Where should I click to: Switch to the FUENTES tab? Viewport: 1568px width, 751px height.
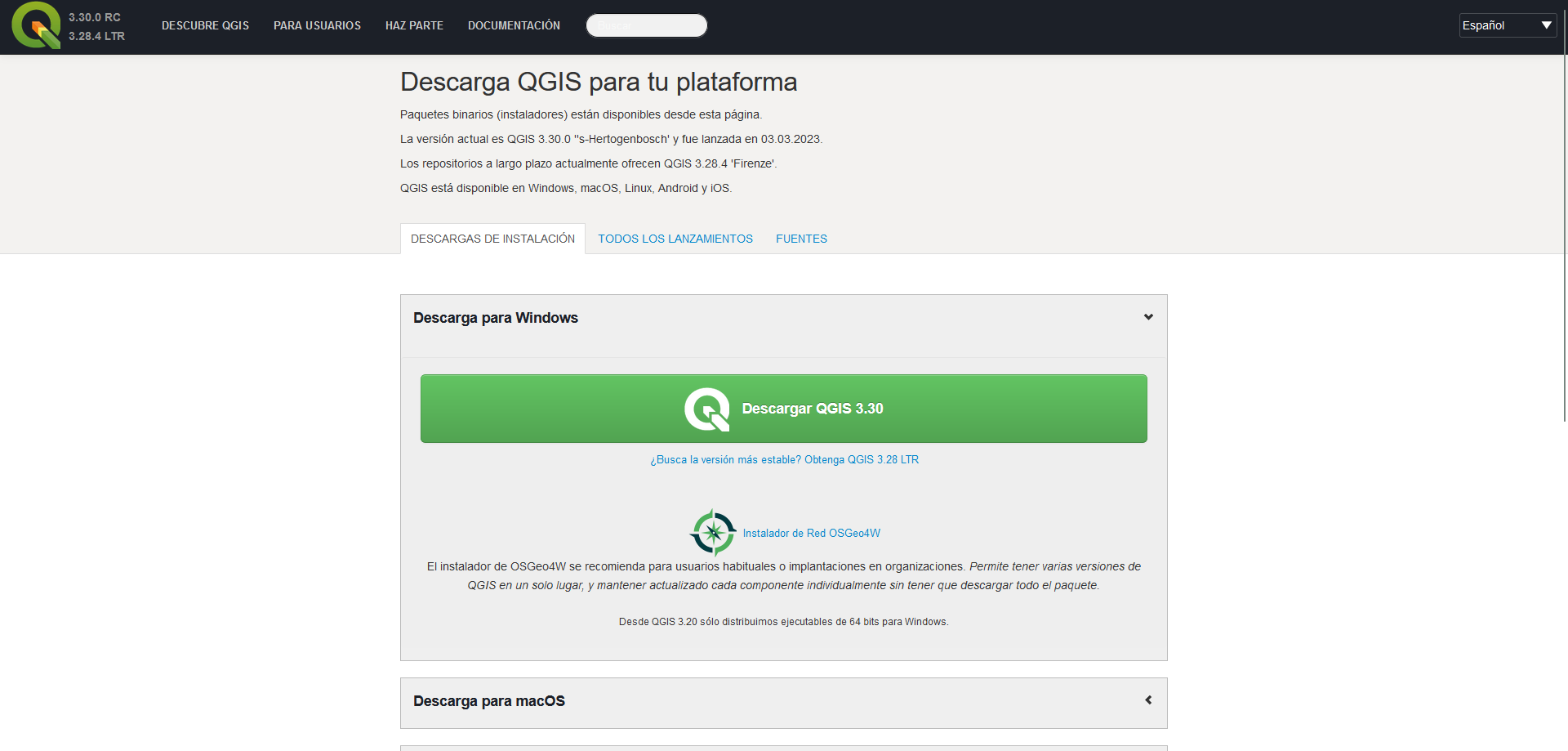pyautogui.click(x=801, y=239)
